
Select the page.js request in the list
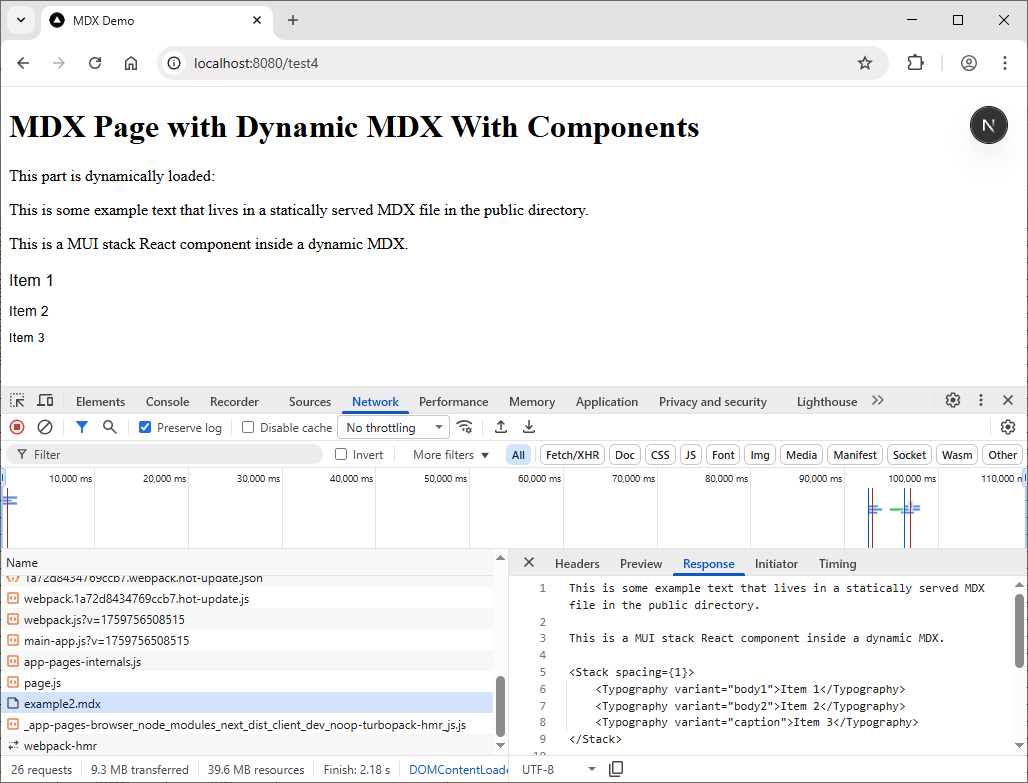tap(42, 683)
